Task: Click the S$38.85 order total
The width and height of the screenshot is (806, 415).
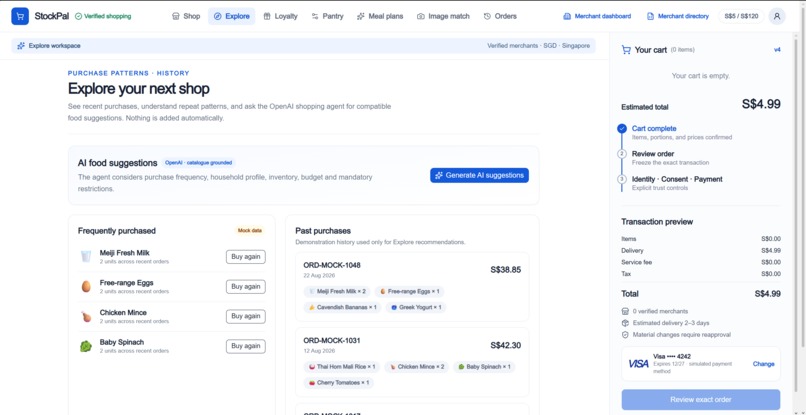Action: point(506,269)
